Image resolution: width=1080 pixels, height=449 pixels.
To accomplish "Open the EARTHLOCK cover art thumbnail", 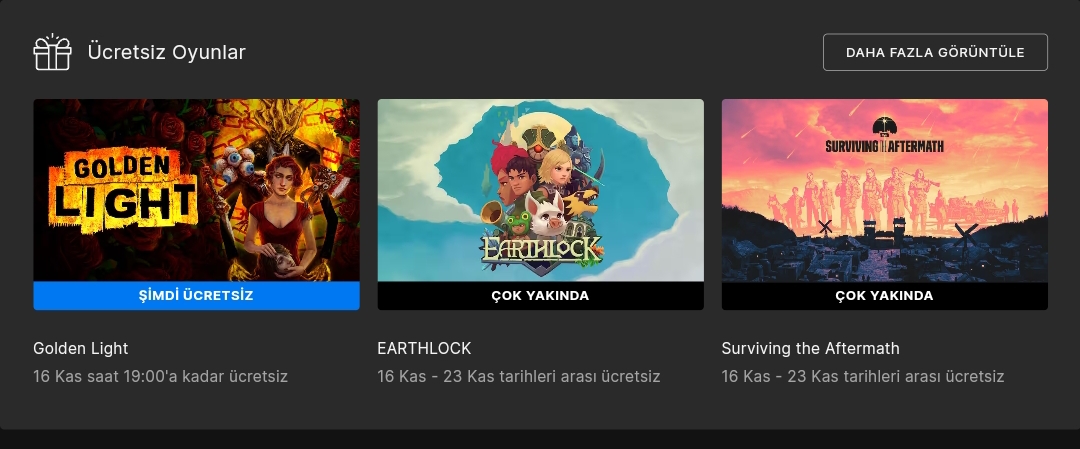I will point(541,190).
